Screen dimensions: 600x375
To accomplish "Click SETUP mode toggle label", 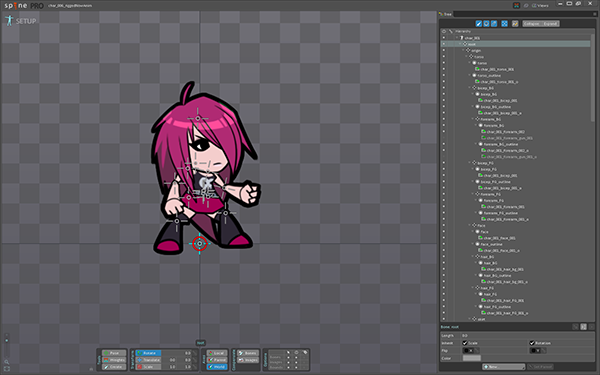I will [26, 21].
